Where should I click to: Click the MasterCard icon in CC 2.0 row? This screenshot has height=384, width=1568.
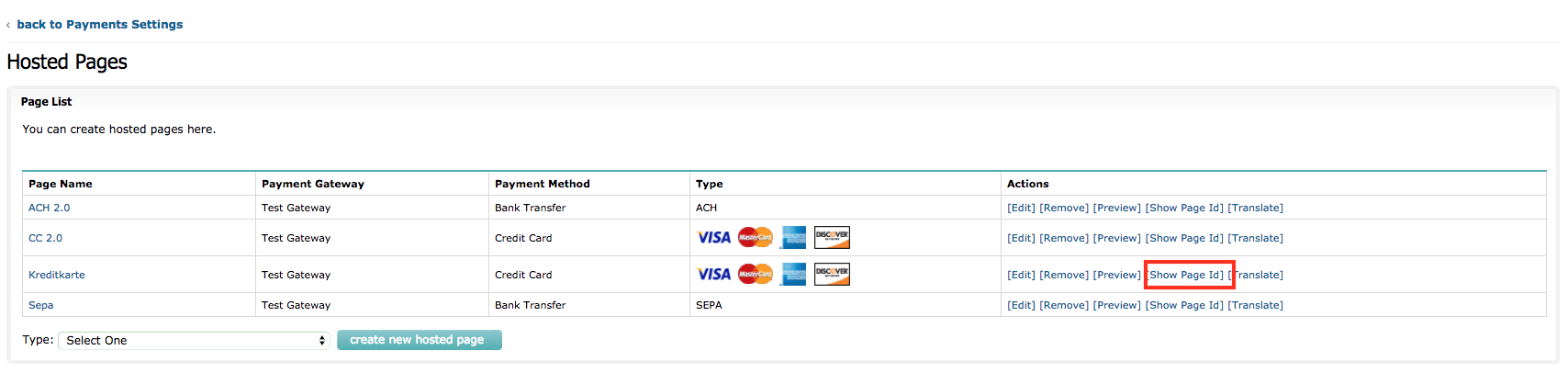(x=756, y=238)
